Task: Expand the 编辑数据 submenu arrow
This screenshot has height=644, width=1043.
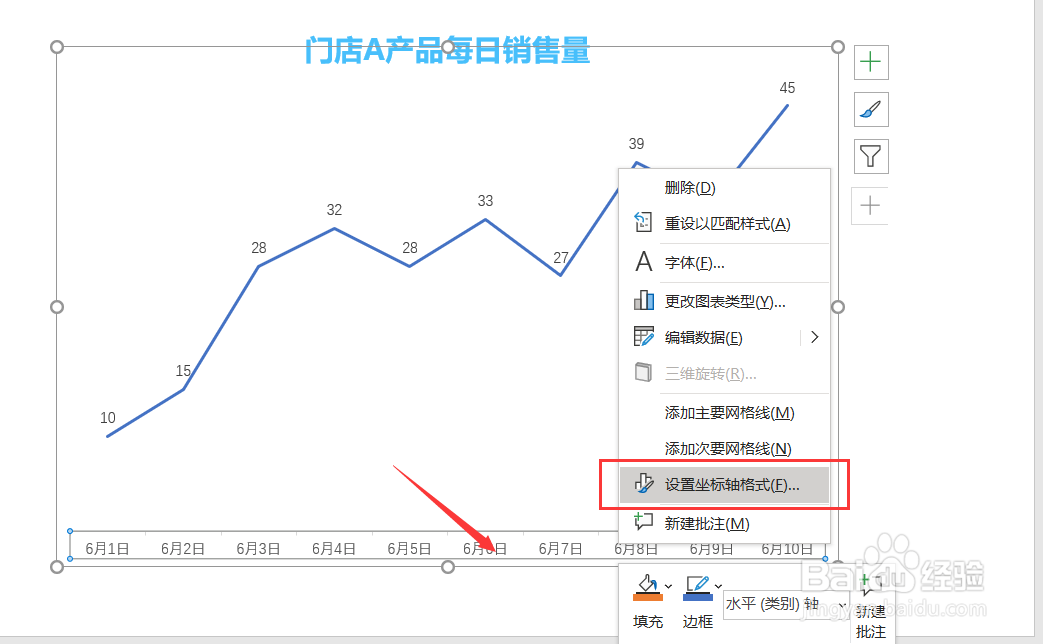Action: [815, 337]
